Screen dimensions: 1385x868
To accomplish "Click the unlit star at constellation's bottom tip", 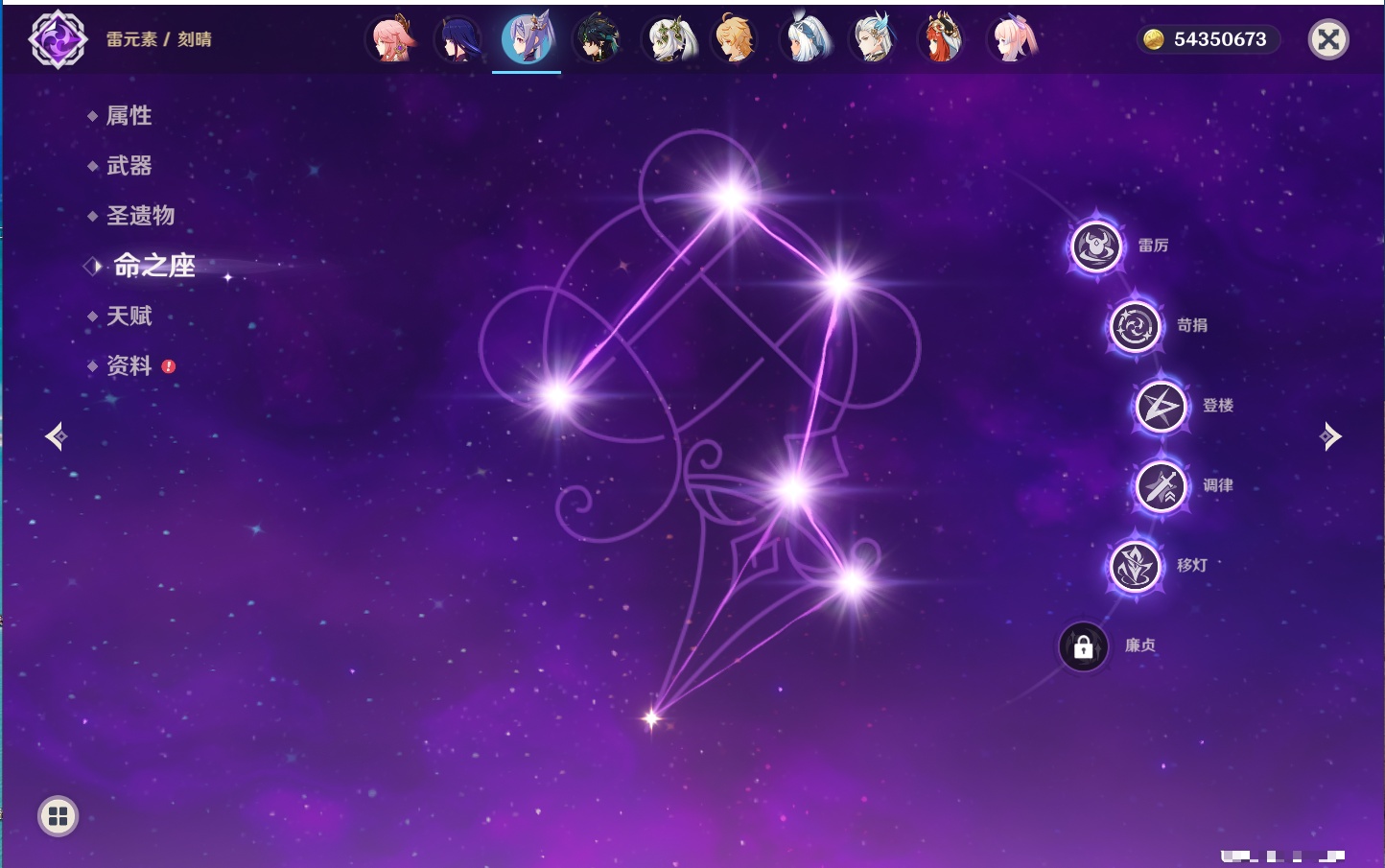I will pos(651,717).
